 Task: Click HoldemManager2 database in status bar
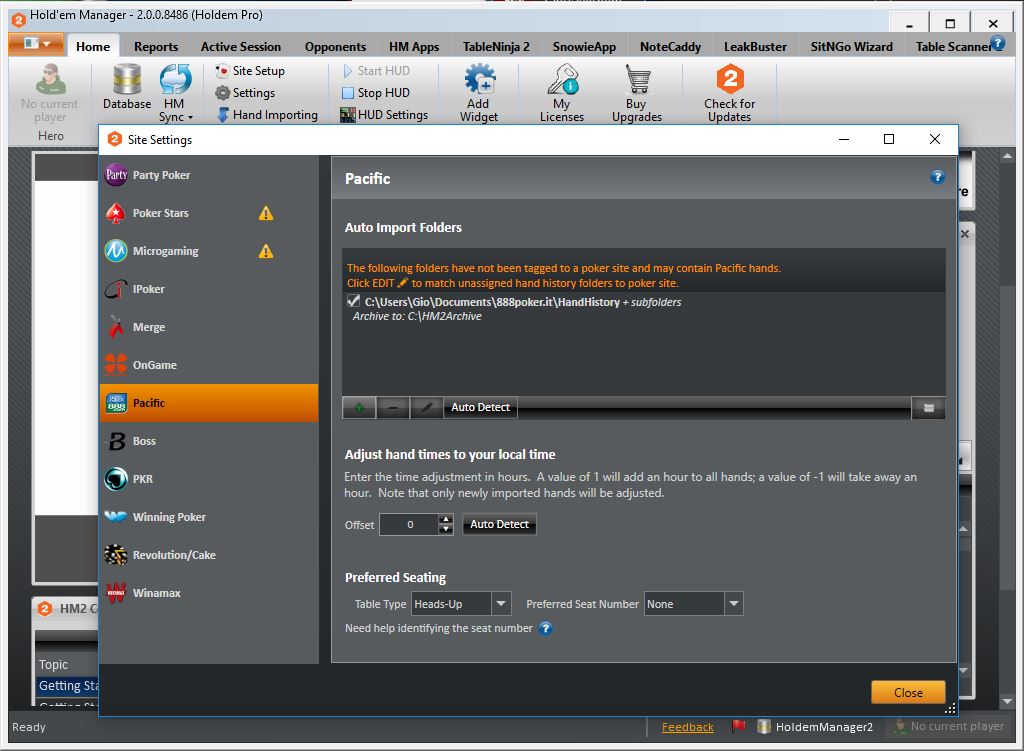815,727
